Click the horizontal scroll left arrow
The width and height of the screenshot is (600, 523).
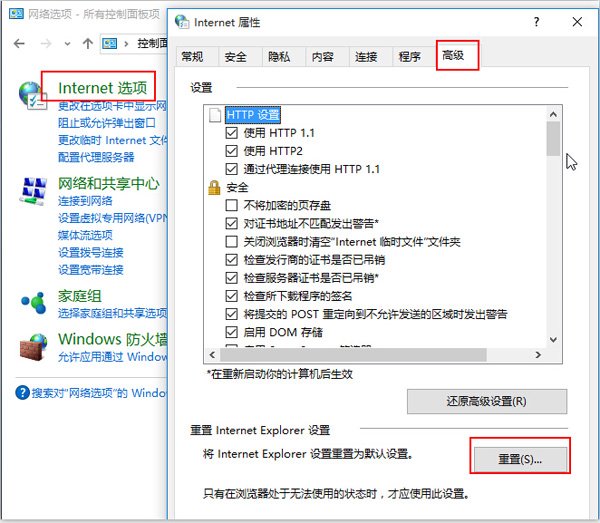click(212, 355)
